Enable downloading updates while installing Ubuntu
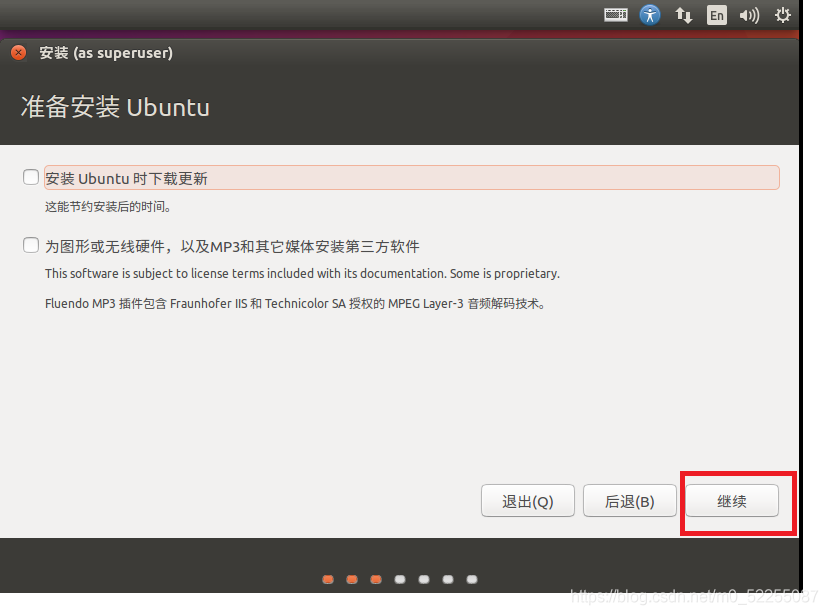The height and width of the screenshot is (615, 828). click(x=31, y=177)
